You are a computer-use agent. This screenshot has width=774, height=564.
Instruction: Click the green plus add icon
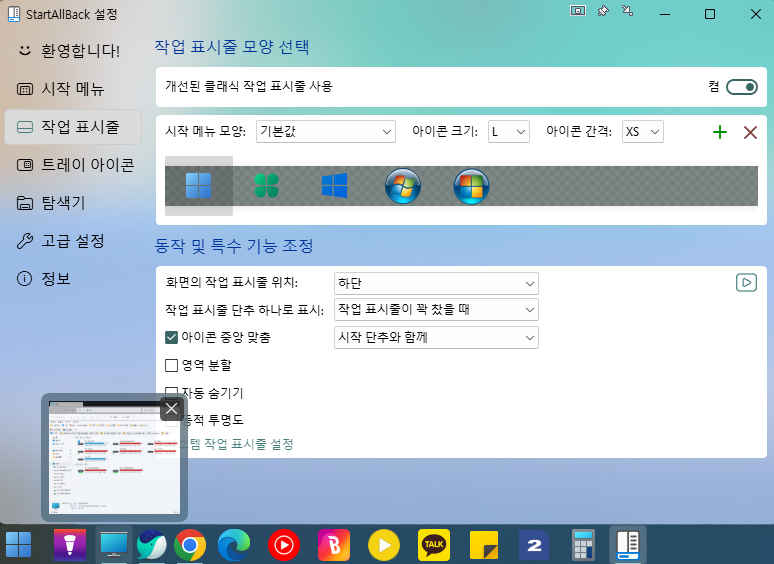(x=719, y=132)
